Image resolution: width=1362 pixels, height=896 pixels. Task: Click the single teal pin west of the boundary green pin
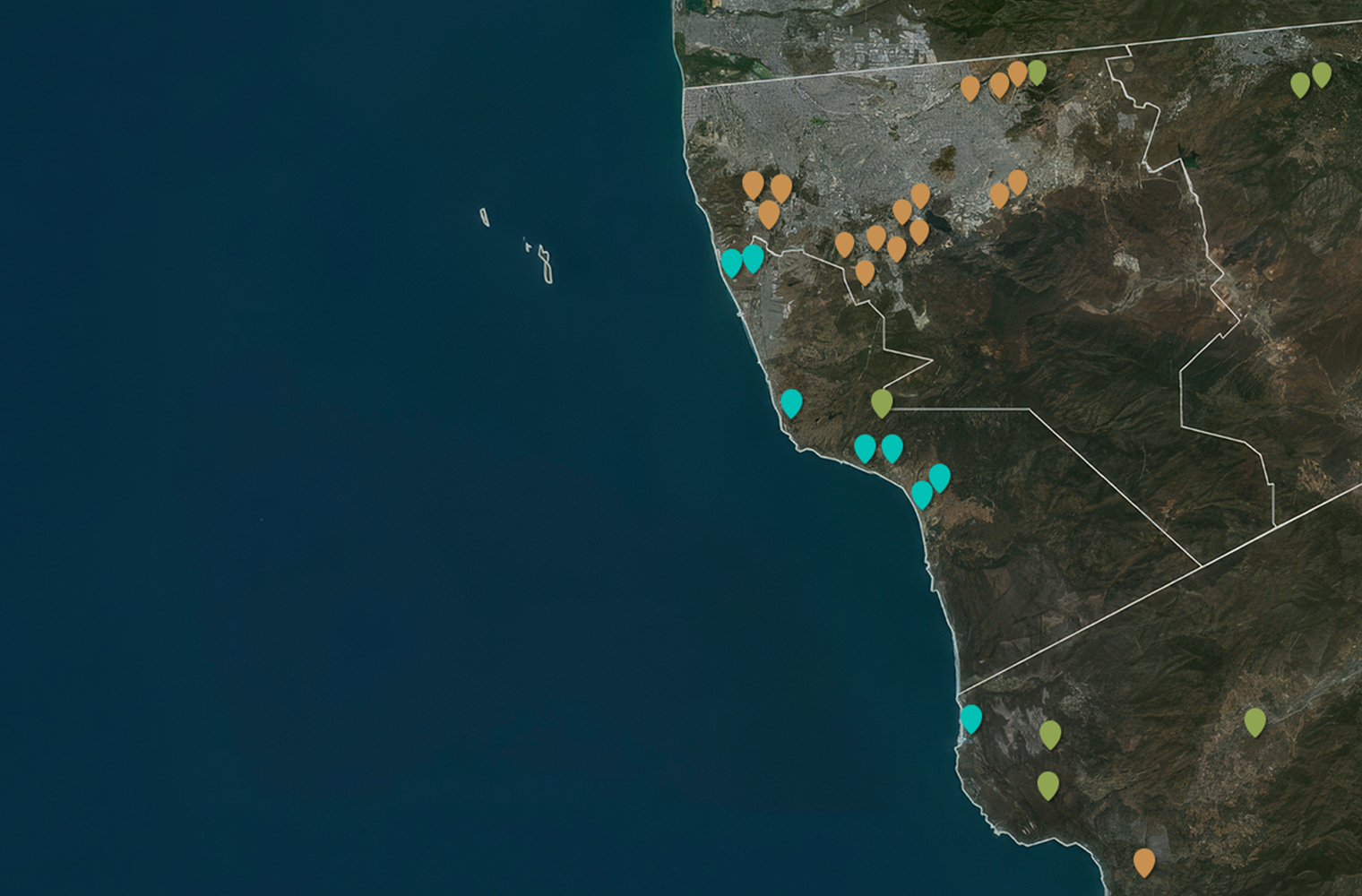click(x=791, y=403)
